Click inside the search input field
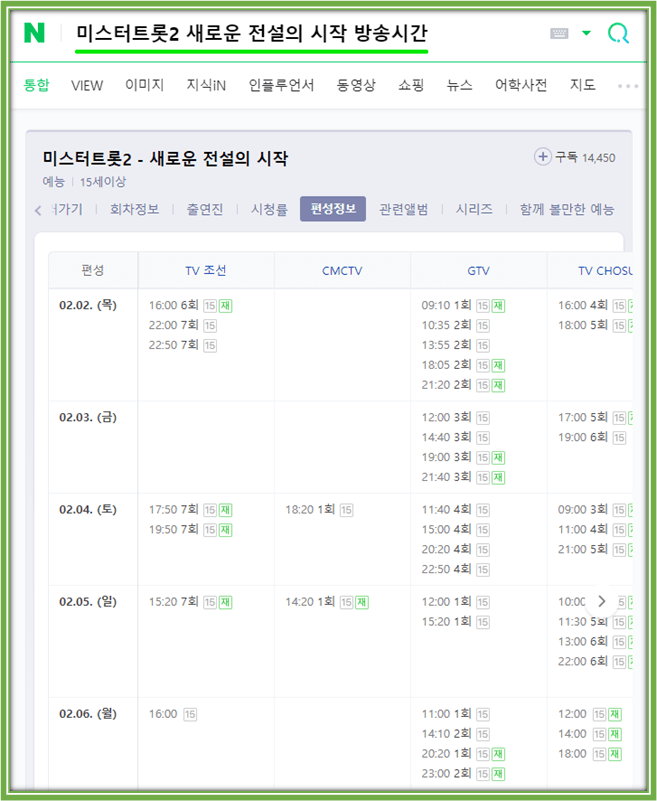The height and width of the screenshot is (801, 657). 300,33
